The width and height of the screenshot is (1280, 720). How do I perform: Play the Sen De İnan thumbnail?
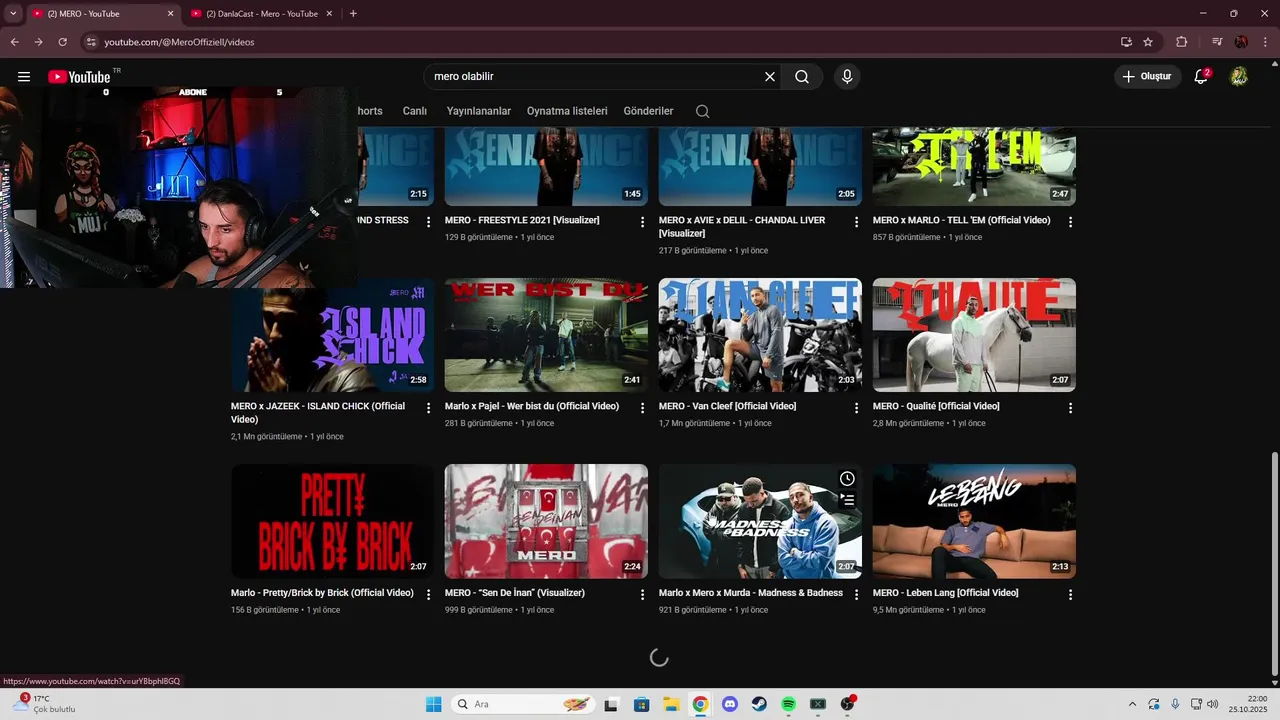pos(546,521)
